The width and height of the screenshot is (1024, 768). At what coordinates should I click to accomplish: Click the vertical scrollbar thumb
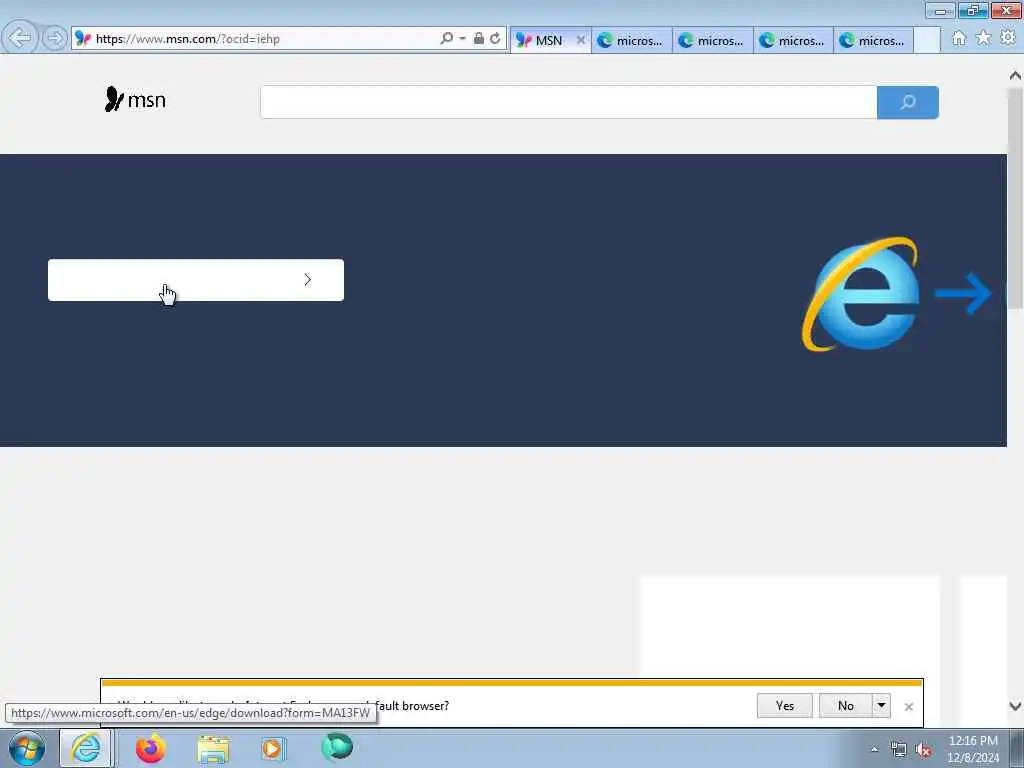coord(1015,198)
